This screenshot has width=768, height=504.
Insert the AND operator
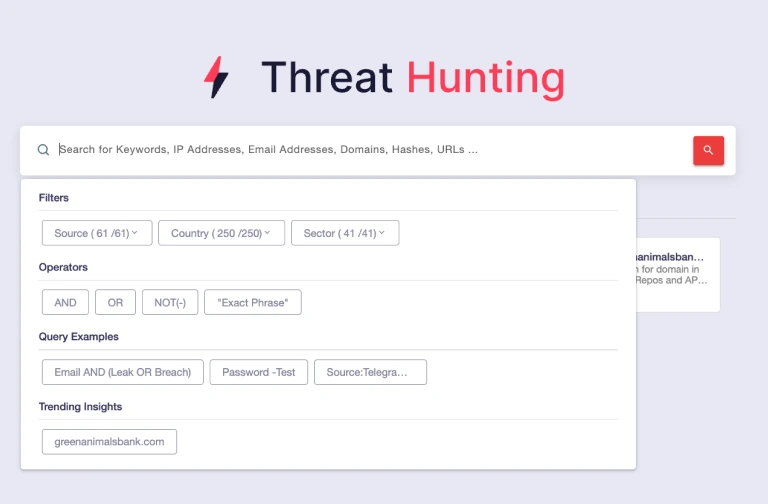(x=65, y=303)
